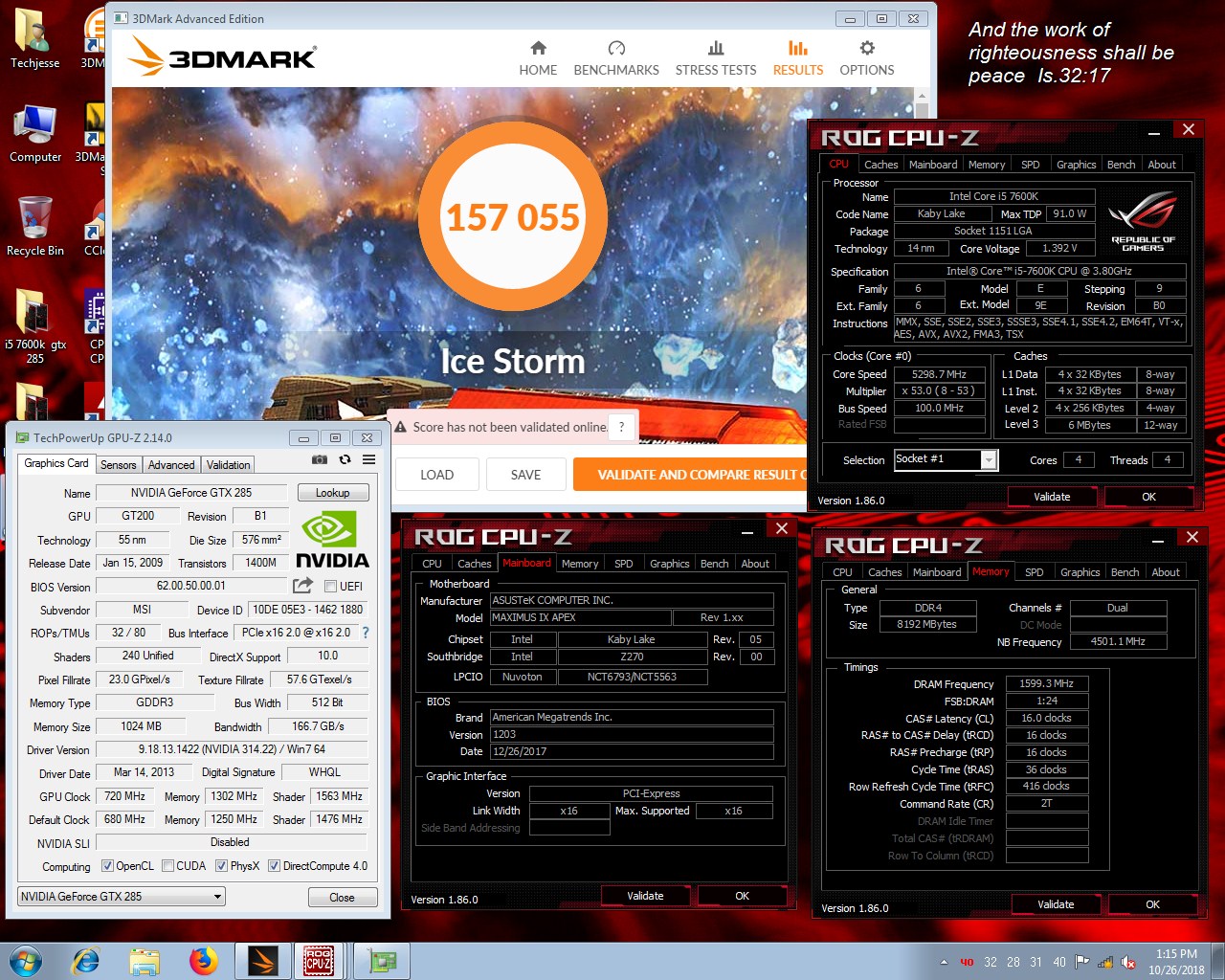Click the Lookup button in GPU-Z
The height and width of the screenshot is (980, 1225).
point(332,493)
